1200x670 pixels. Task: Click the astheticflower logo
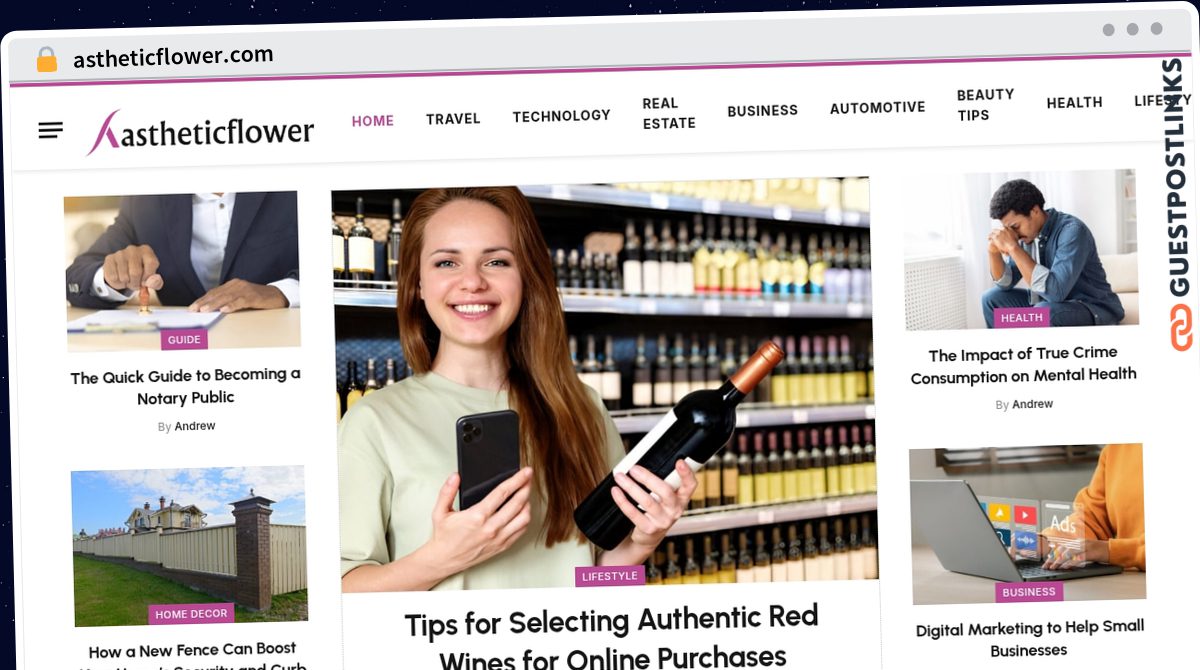(x=200, y=132)
